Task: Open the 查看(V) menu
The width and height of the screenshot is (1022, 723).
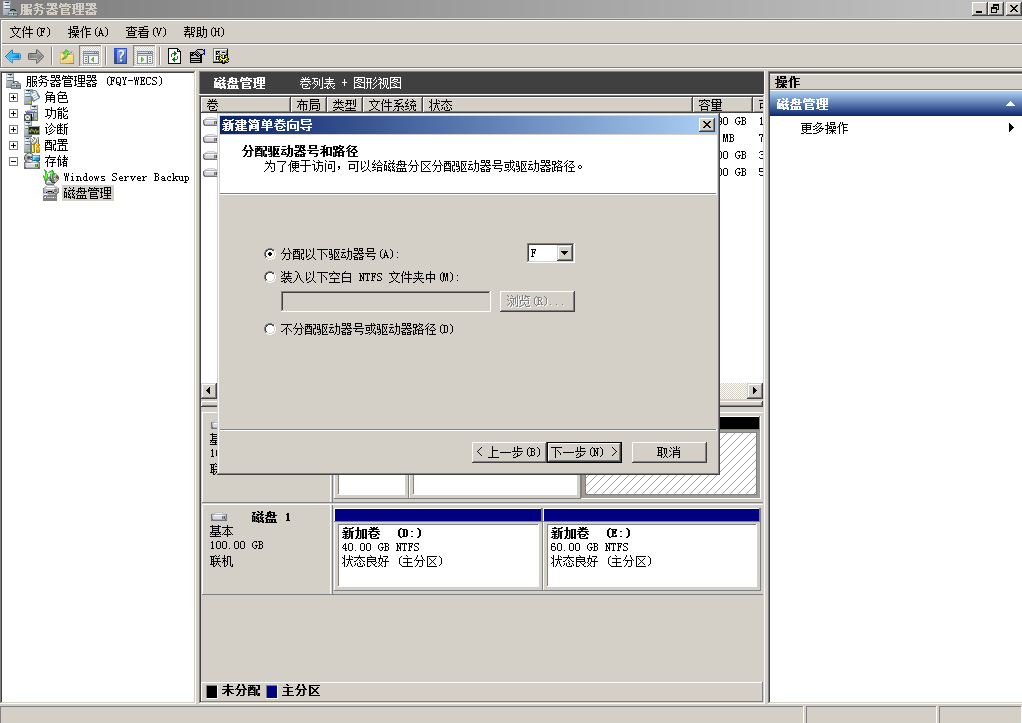Action: click(145, 32)
